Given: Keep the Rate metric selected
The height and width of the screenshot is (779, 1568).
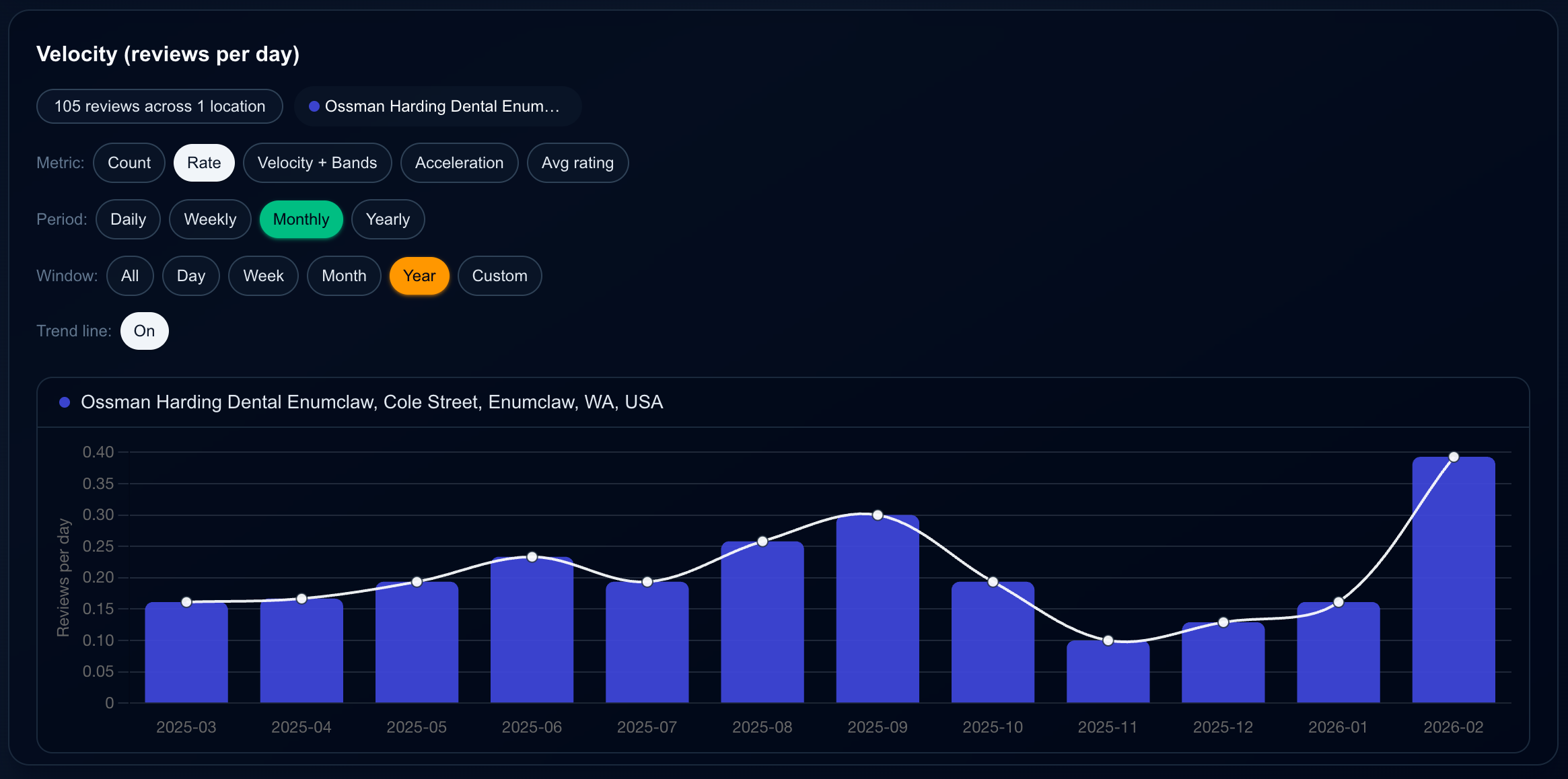Looking at the screenshot, I should click(204, 162).
